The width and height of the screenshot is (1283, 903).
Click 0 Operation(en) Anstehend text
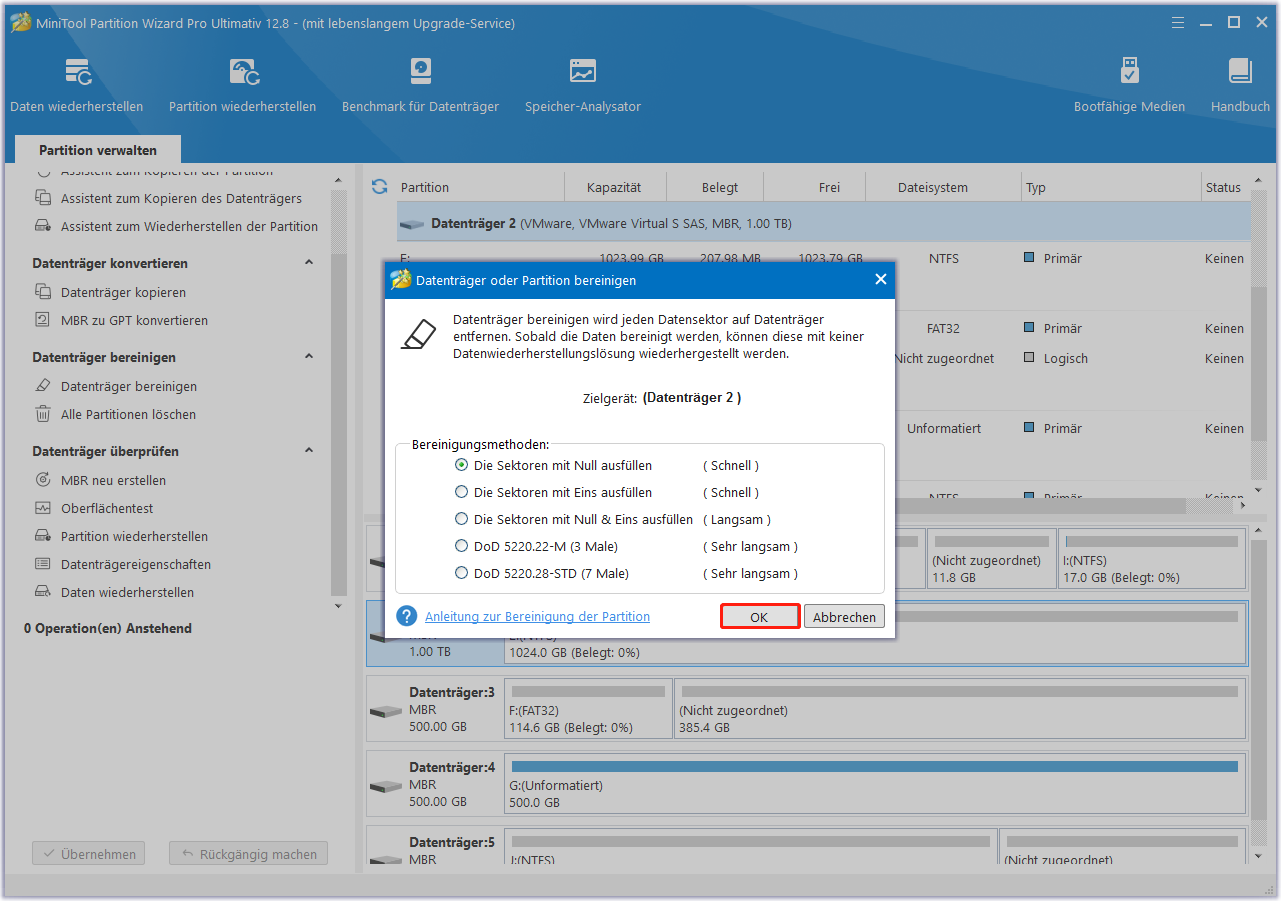(x=108, y=629)
